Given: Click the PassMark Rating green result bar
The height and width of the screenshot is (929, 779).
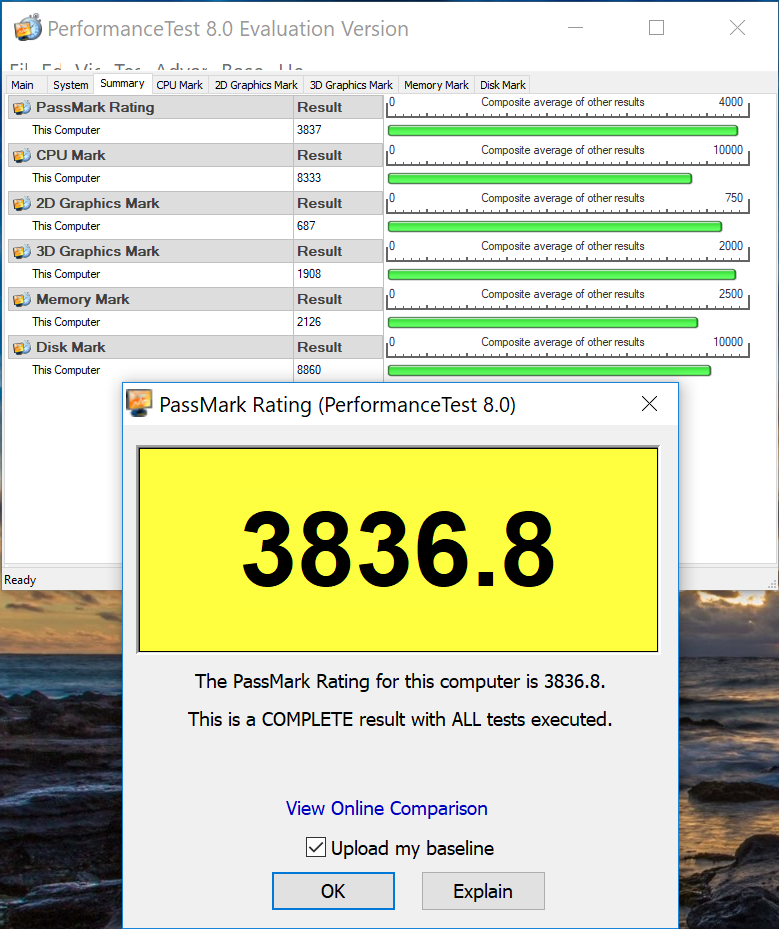Looking at the screenshot, I should click(563, 131).
